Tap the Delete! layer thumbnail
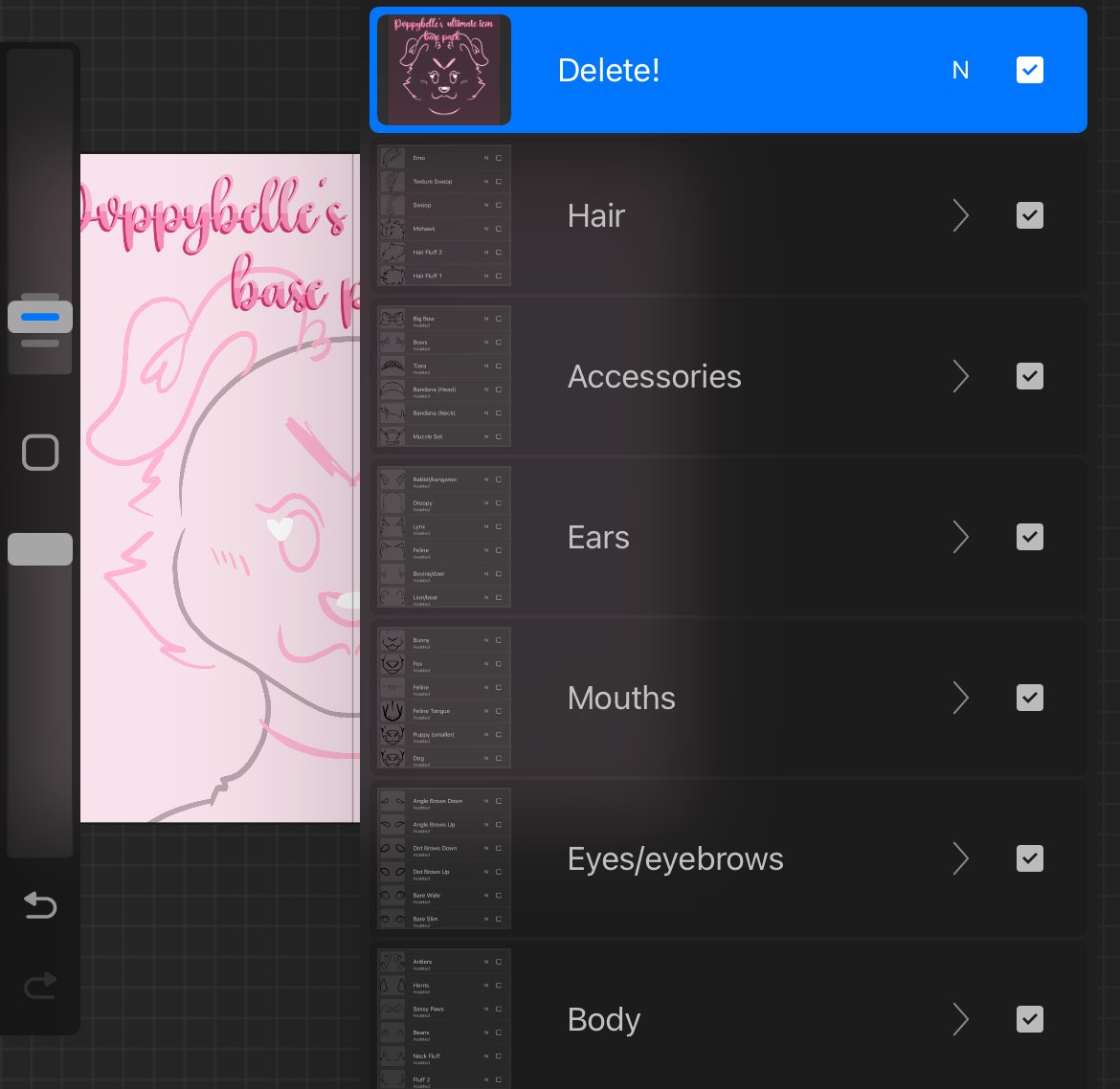1120x1089 pixels. tap(443, 70)
